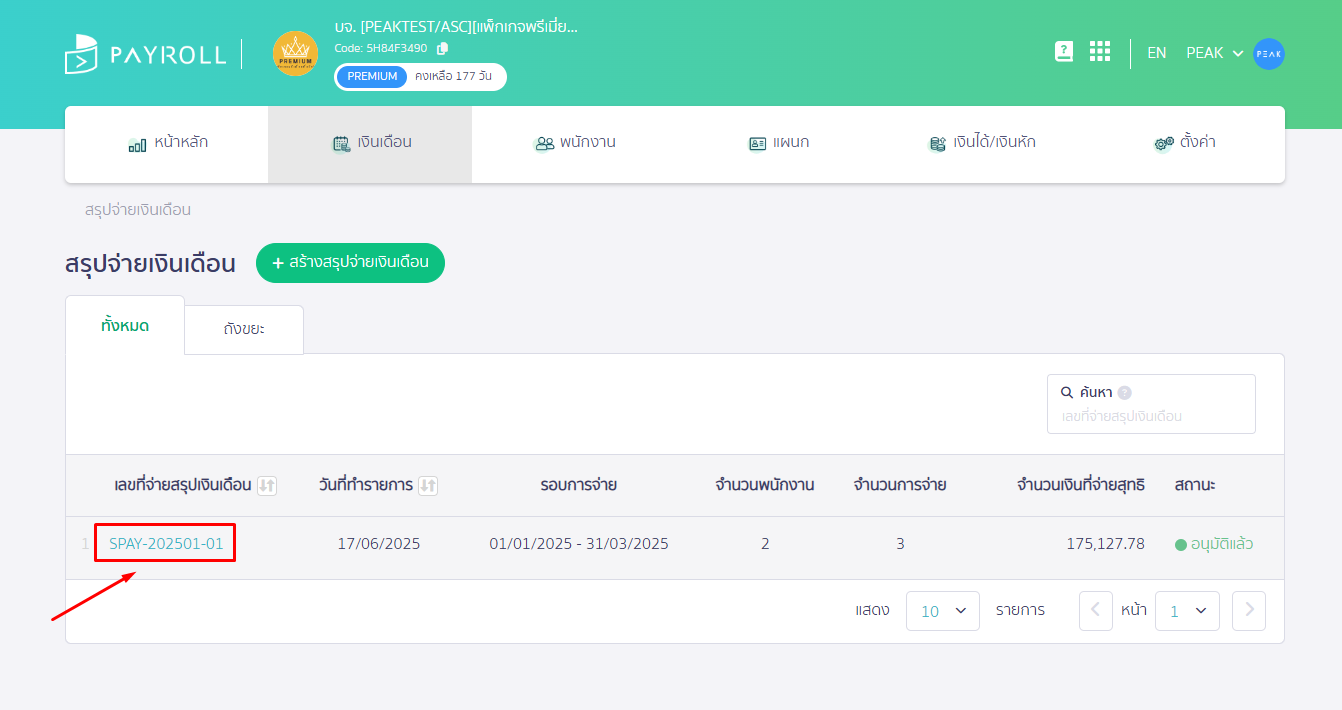Image resolution: width=1342 pixels, height=710 pixels.
Task: Open the SPAY-202501-01 link
Action: [x=166, y=544]
